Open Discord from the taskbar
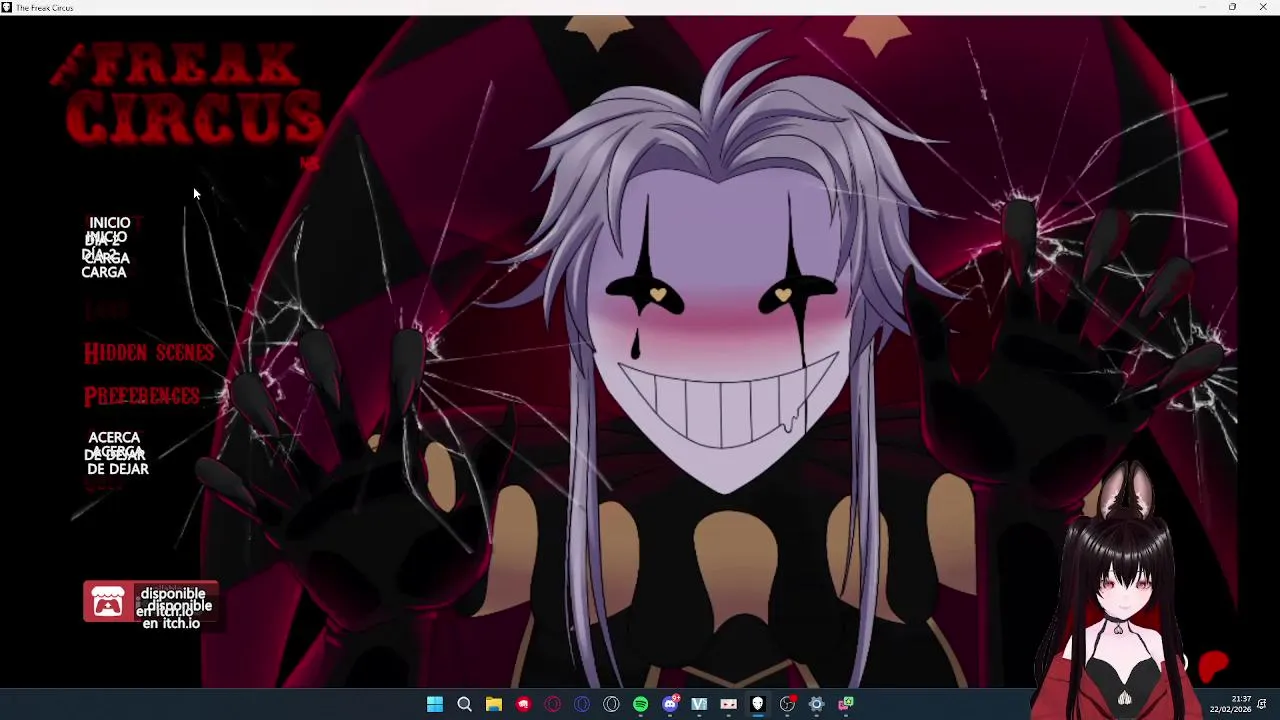Screen dimensions: 1280x720 (670, 704)
